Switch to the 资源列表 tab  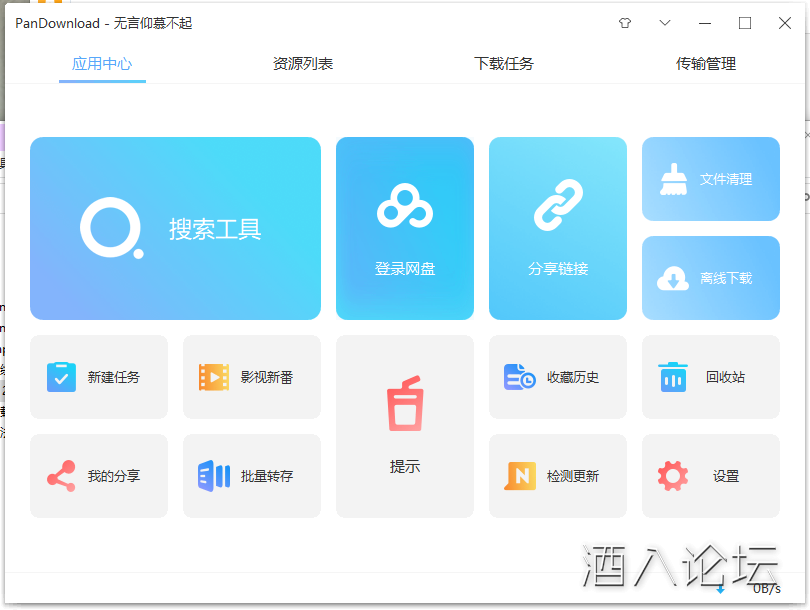pyautogui.click(x=303, y=64)
